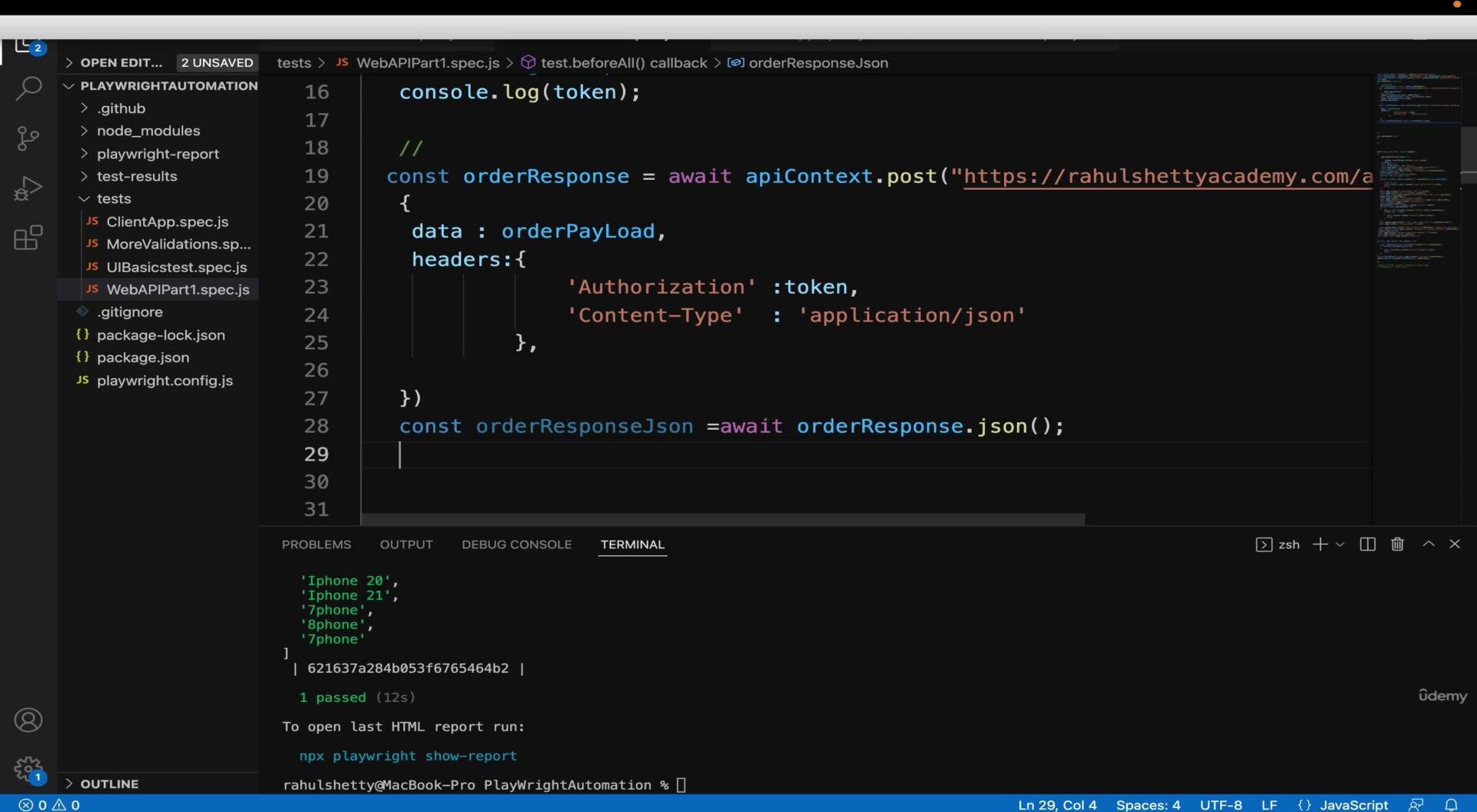
Task: Click the editor horizontal scrollbar
Action: [x=722, y=520]
